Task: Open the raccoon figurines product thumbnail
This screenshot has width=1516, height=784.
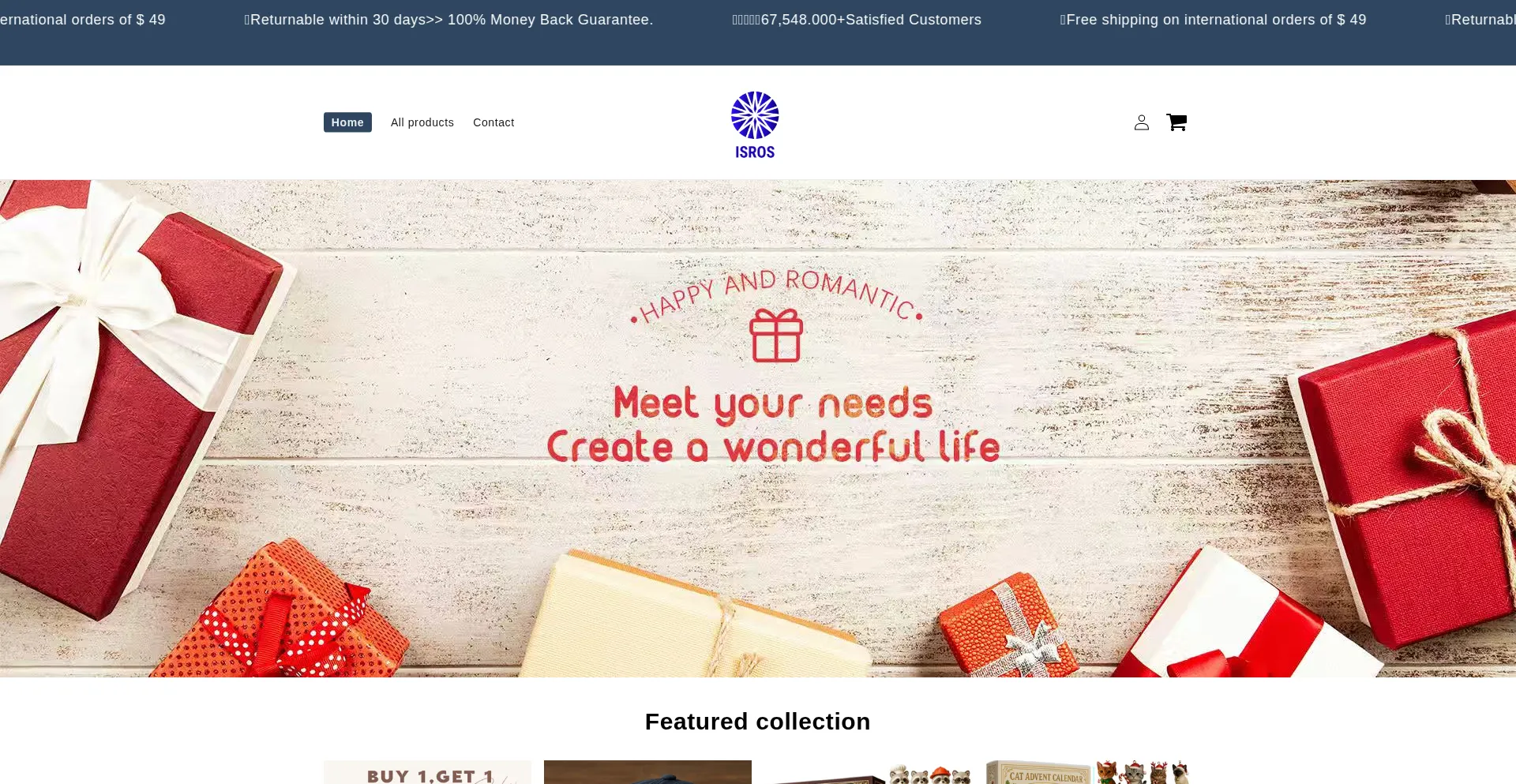Action: [x=869, y=772]
